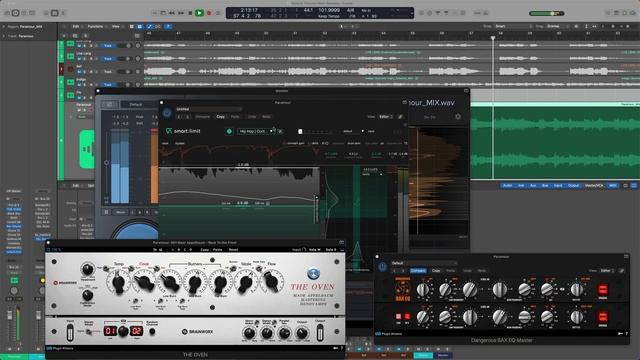Click the Temp knob on The Oven
640x360 pixels.
point(118,282)
